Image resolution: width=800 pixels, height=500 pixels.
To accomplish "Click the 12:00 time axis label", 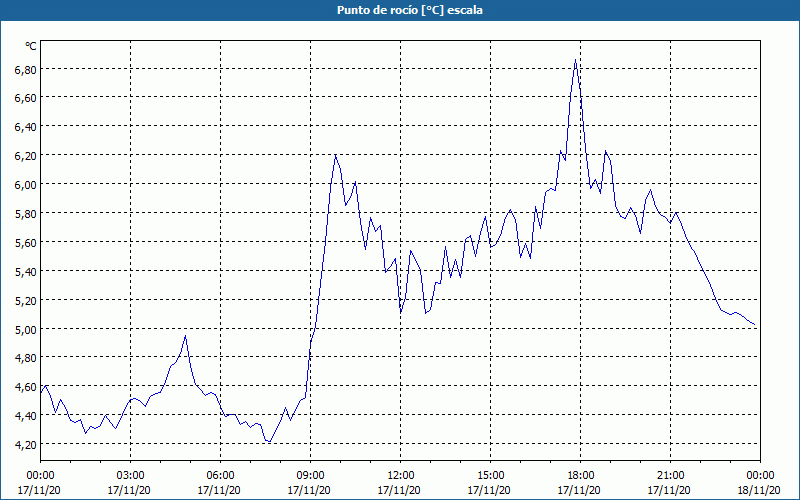I will click(401, 476).
